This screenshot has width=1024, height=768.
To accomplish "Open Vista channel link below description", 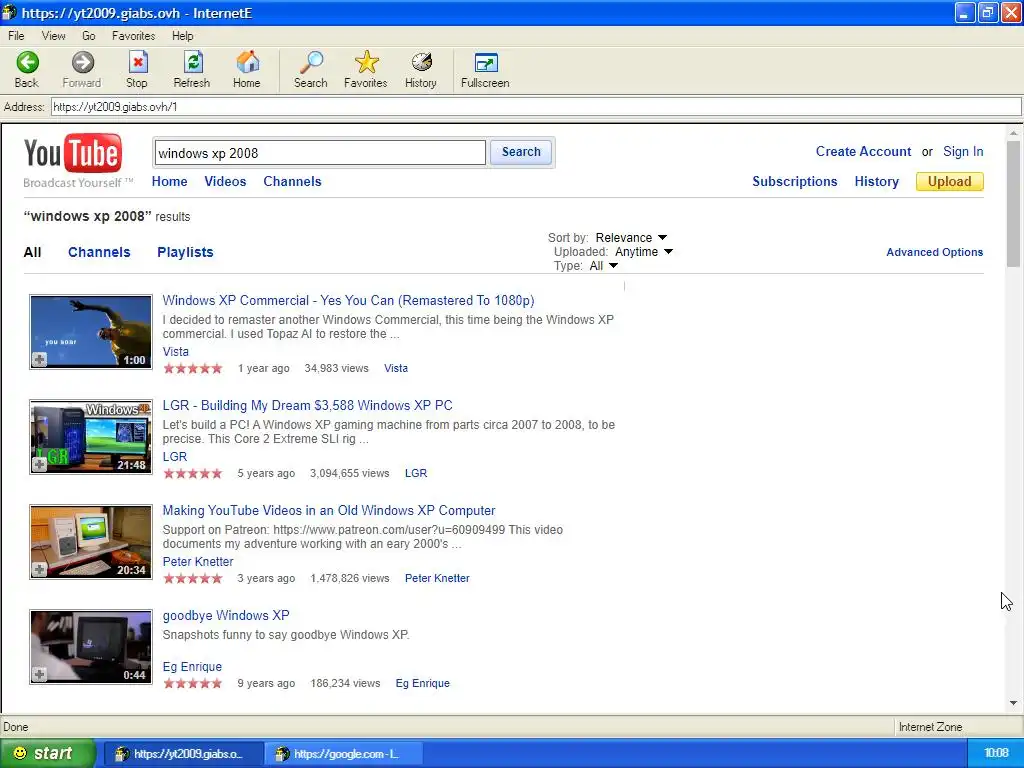I will pyautogui.click(x=176, y=351).
